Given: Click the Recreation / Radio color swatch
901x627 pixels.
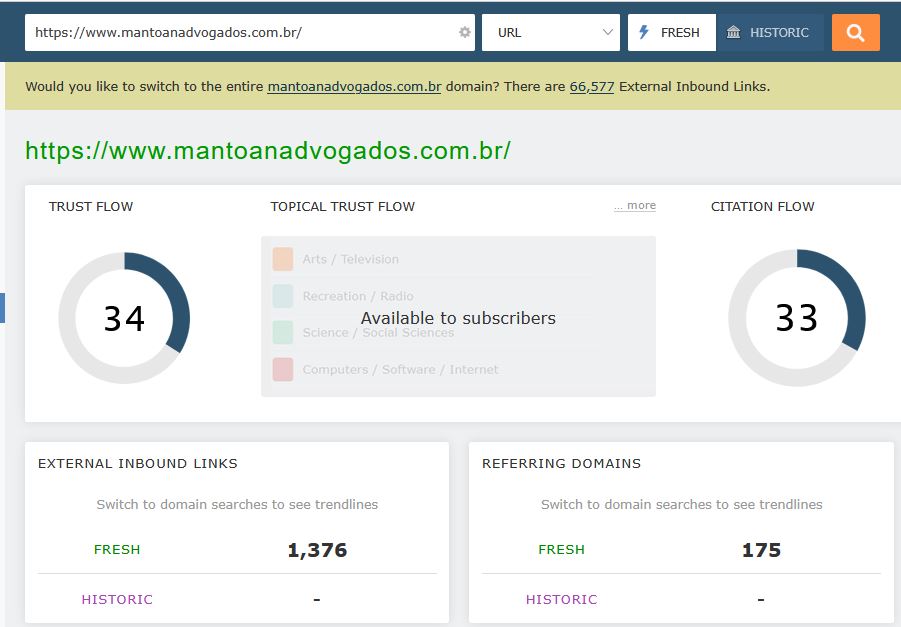Looking at the screenshot, I should [x=283, y=296].
